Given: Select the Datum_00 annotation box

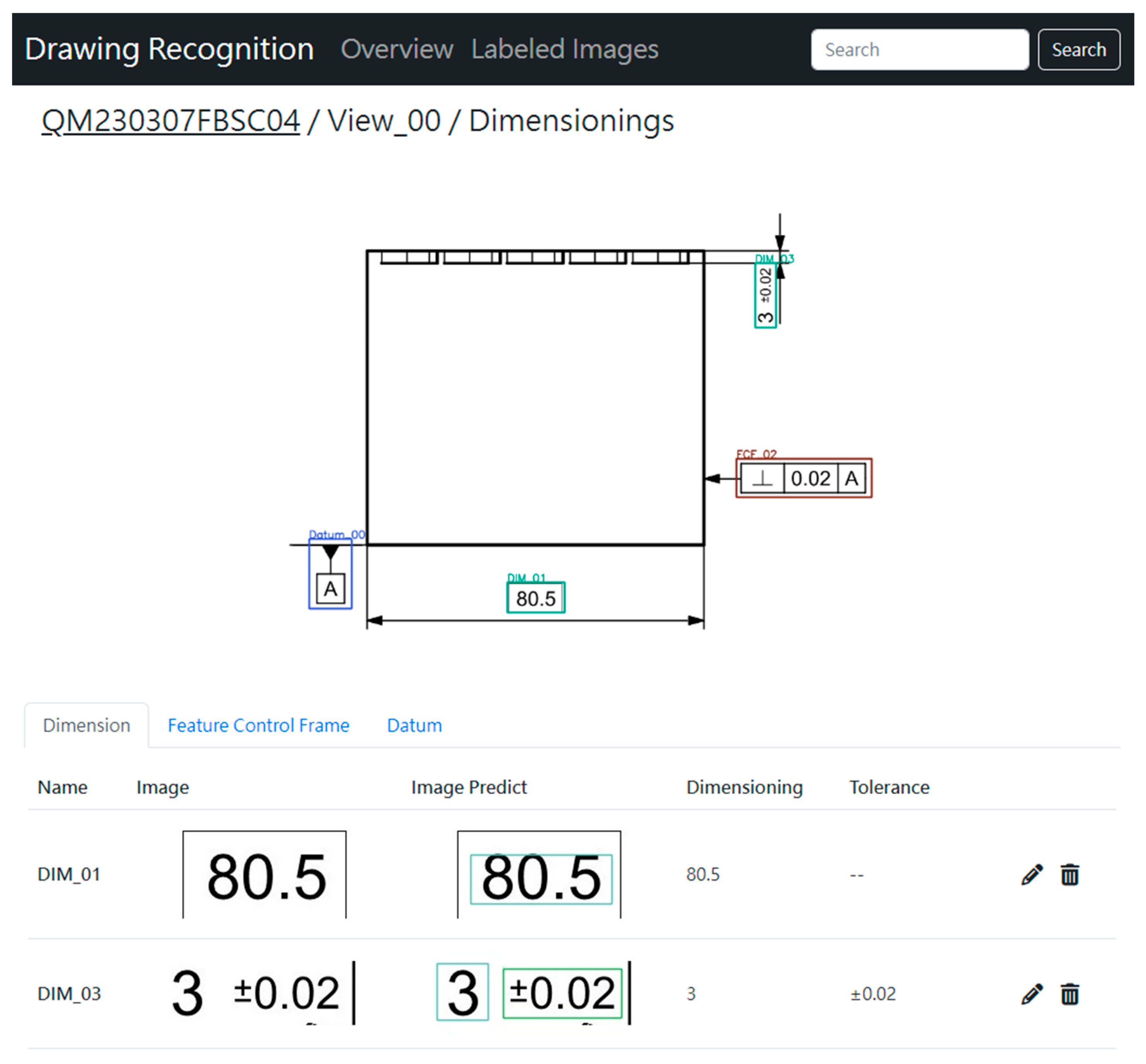Looking at the screenshot, I should tap(330, 574).
